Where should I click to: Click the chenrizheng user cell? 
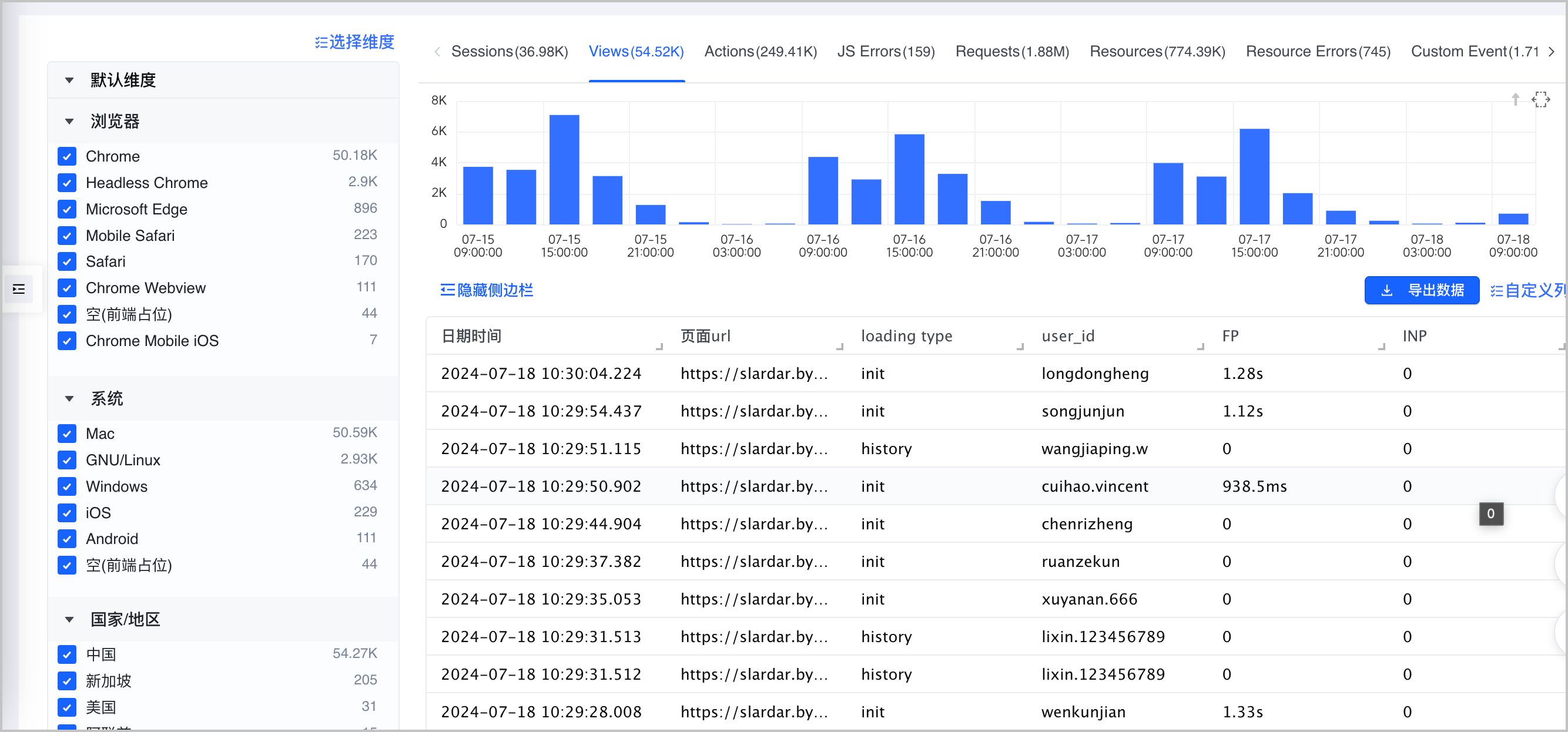(x=1087, y=525)
